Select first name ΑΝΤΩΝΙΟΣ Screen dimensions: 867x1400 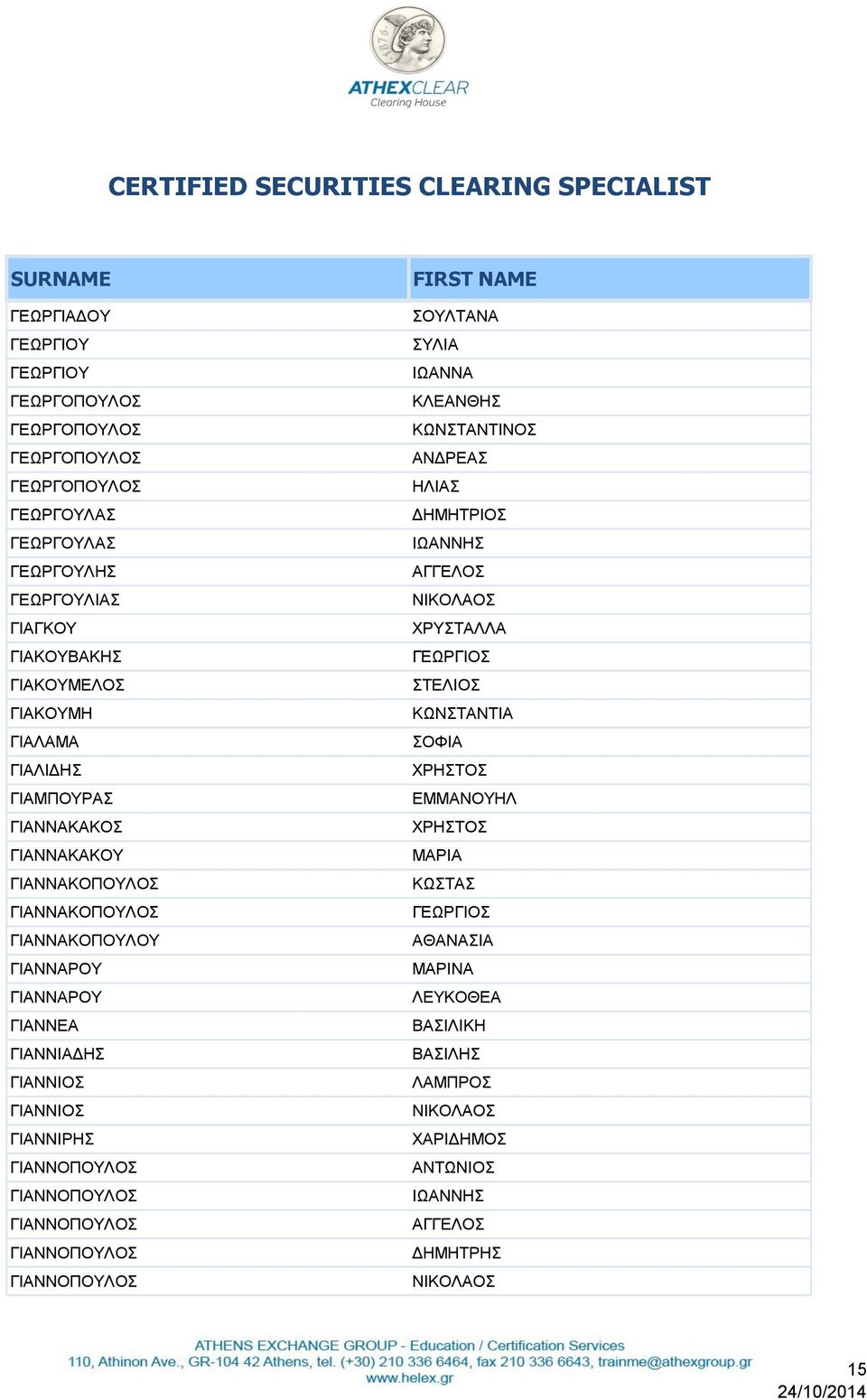[x=453, y=1168]
